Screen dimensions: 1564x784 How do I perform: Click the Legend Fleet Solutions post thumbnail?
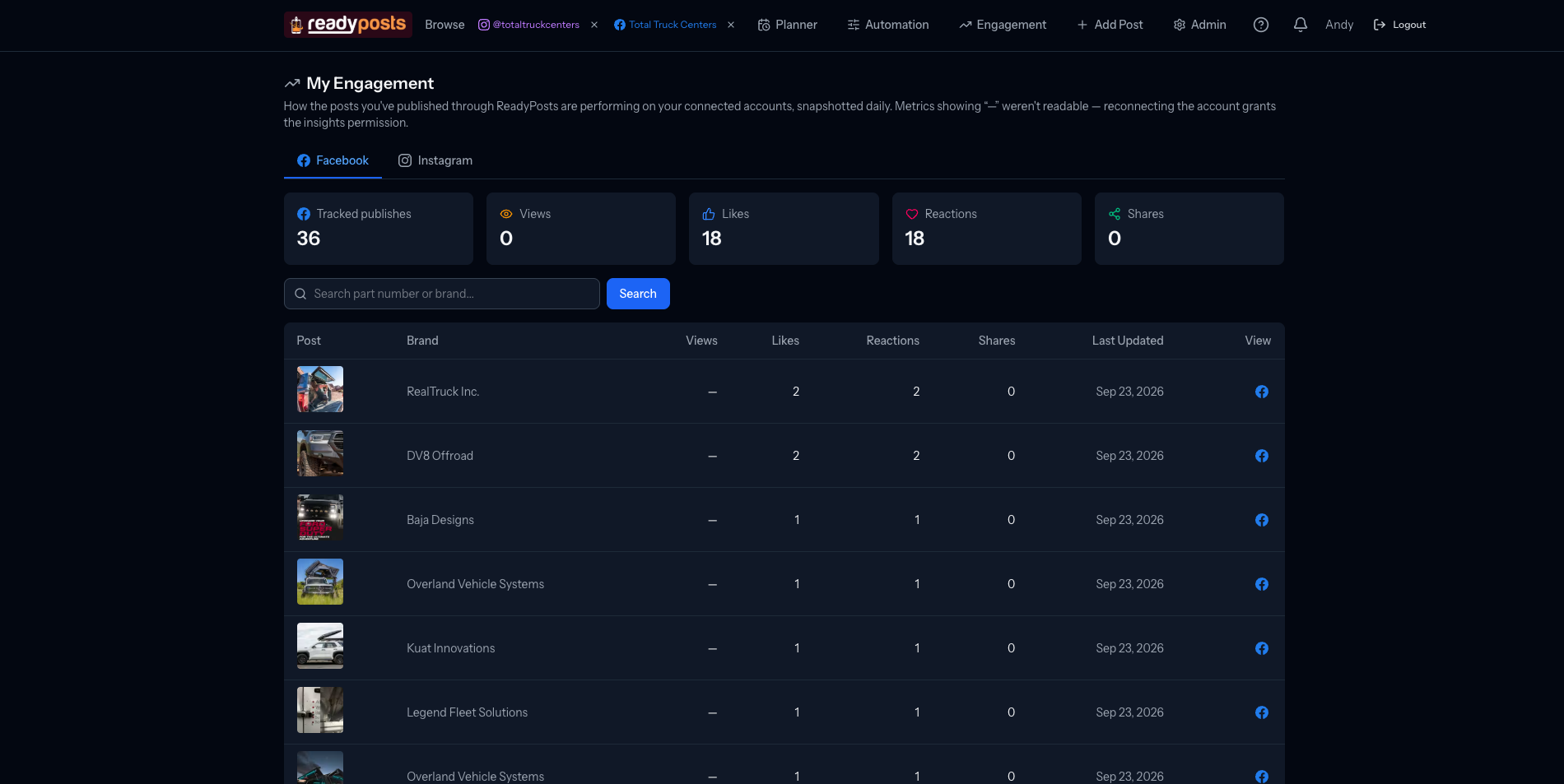pyautogui.click(x=320, y=710)
